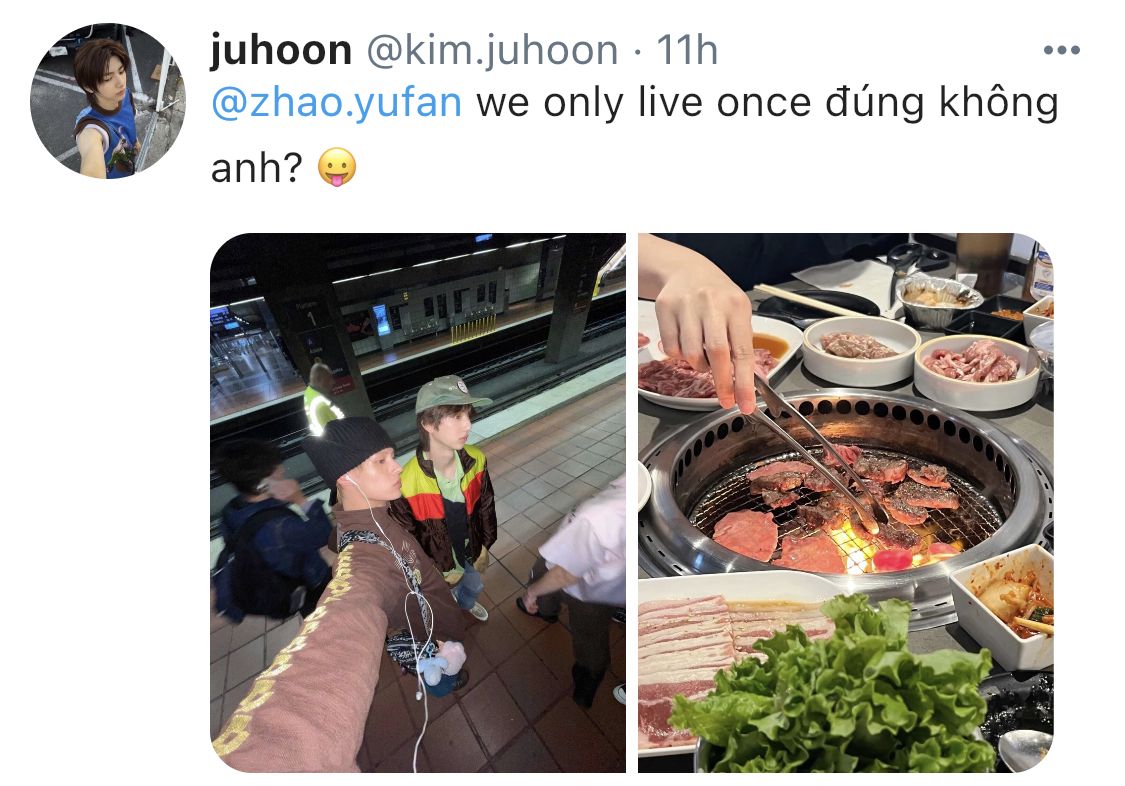Screen dimensions: 1125x786
Task: Click the metal tongs over the grill
Action: pyautogui.click(x=814, y=452)
